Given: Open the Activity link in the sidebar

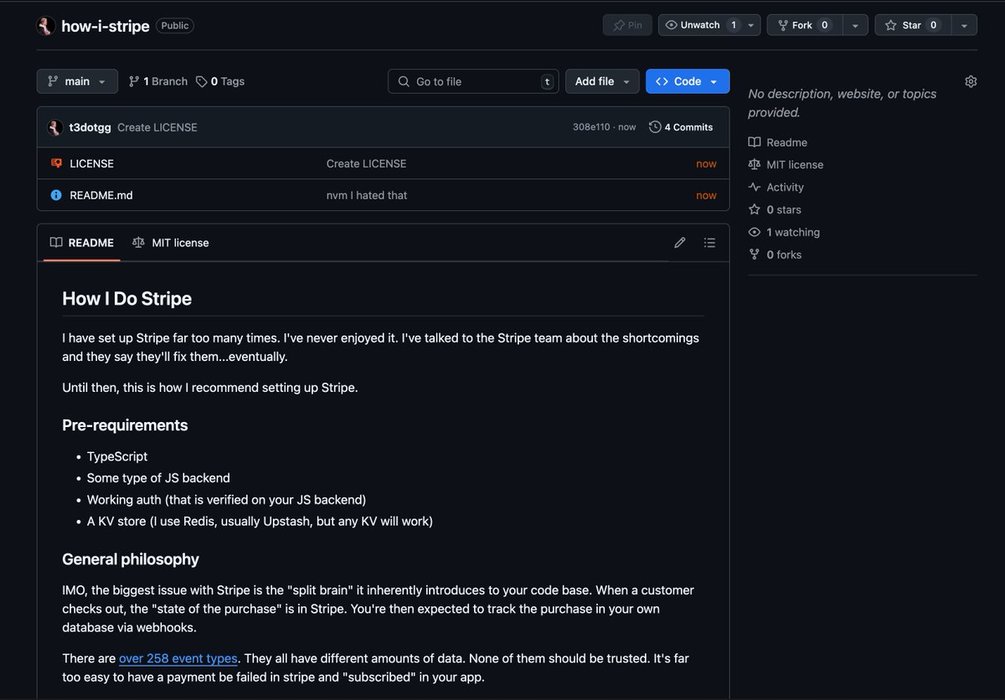Looking at the screenshot, I should pyautogui.click(x=785, y=187).
